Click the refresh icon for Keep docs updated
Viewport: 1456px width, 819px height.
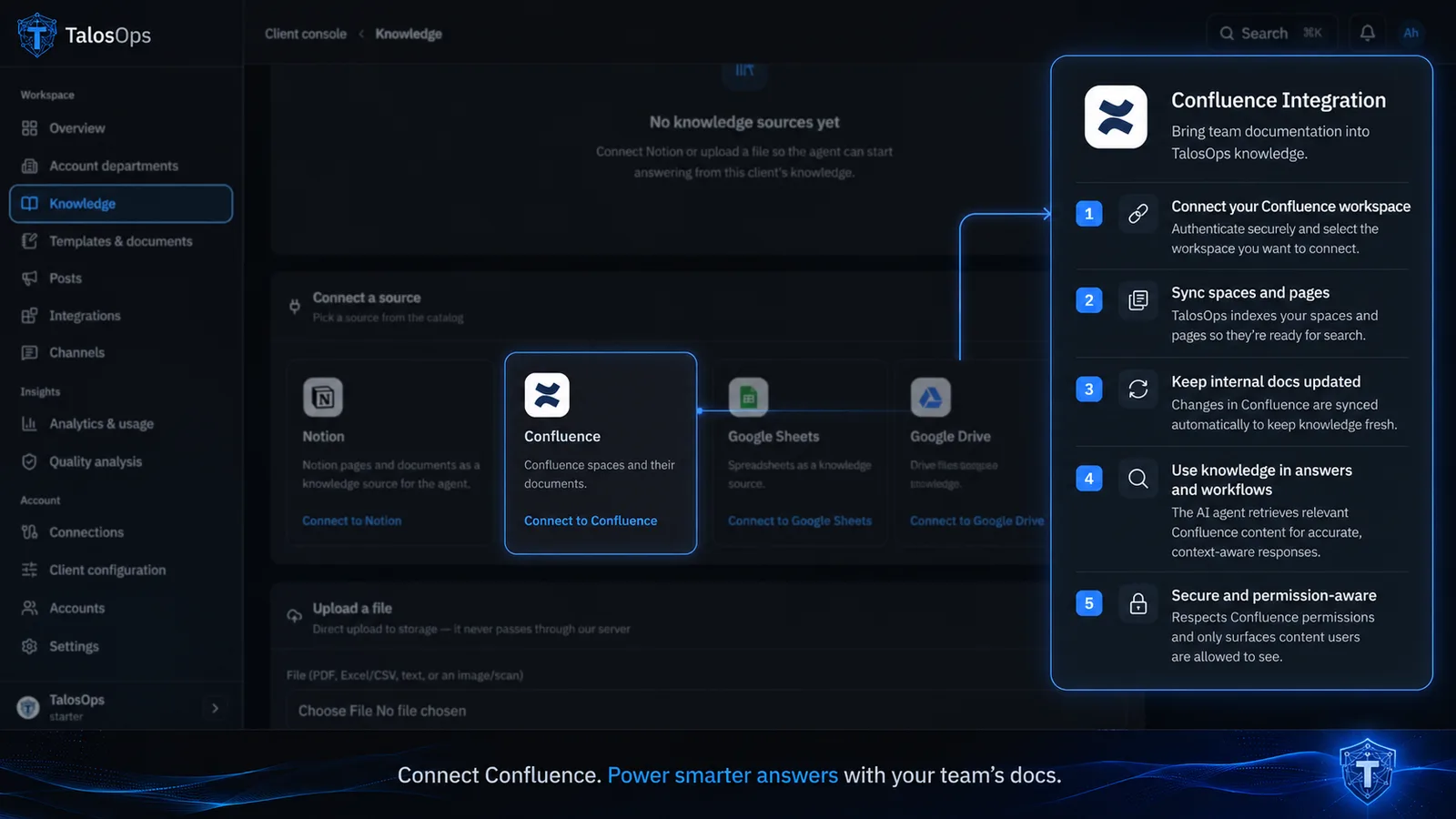pyautogui.click(x=1138, y=389)
